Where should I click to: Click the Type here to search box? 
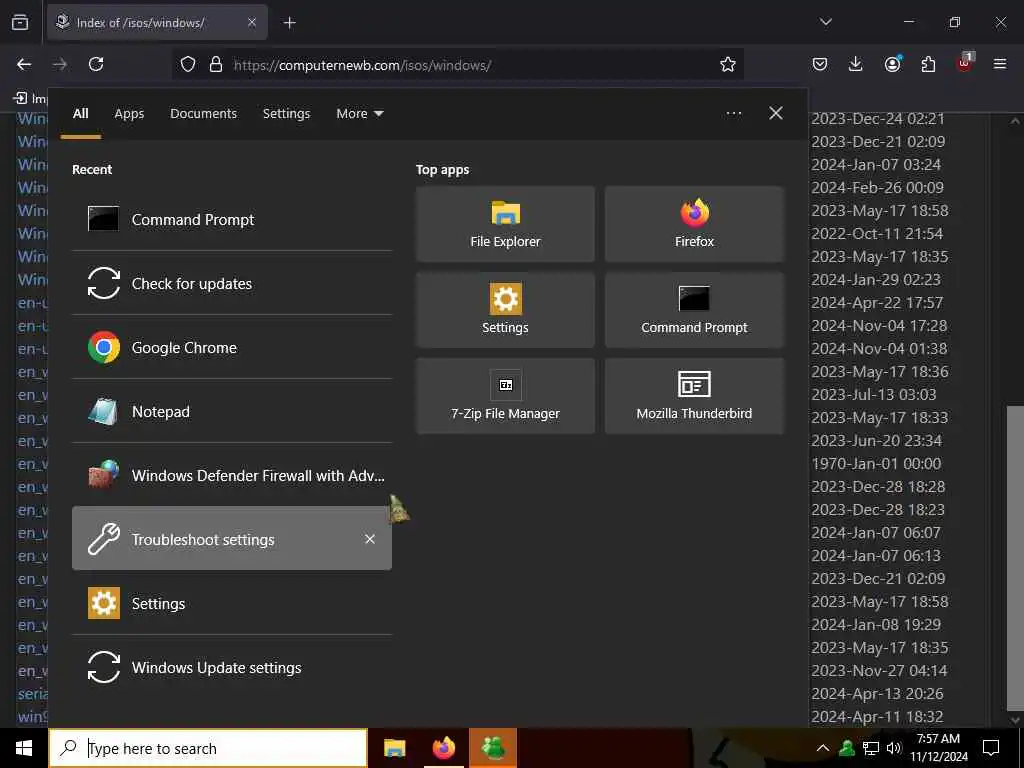(208, 748)
